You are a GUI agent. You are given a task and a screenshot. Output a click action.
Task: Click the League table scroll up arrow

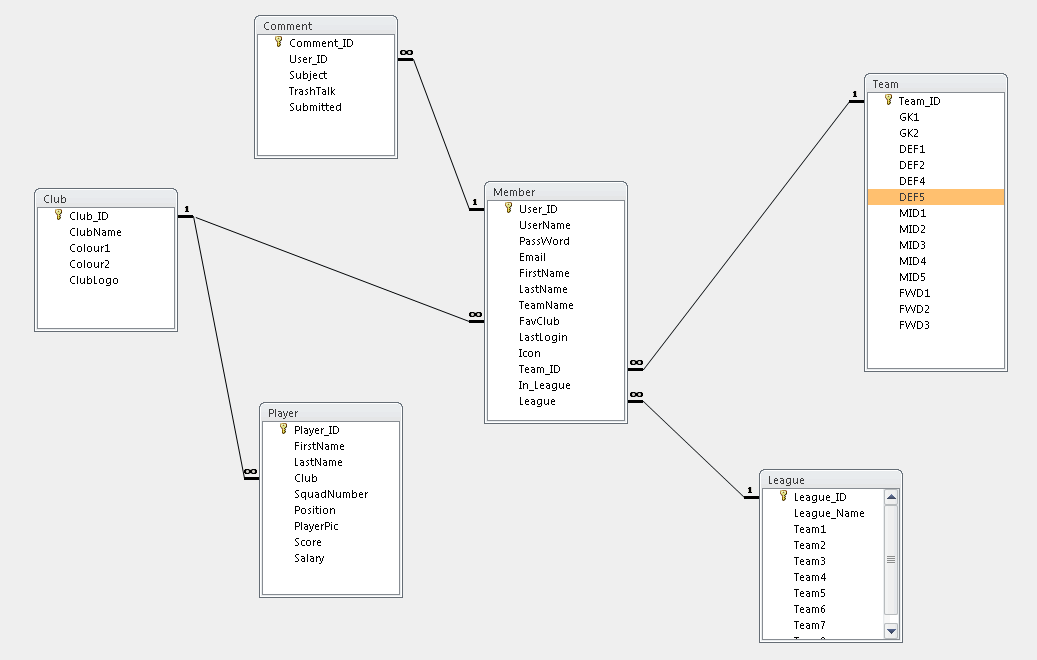[x=891, y=497]
